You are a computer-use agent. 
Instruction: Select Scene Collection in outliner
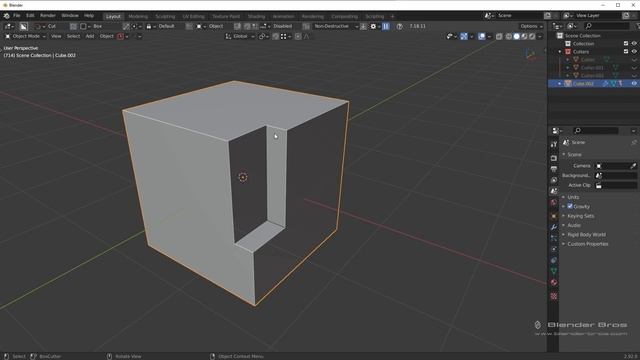(582, 36)
